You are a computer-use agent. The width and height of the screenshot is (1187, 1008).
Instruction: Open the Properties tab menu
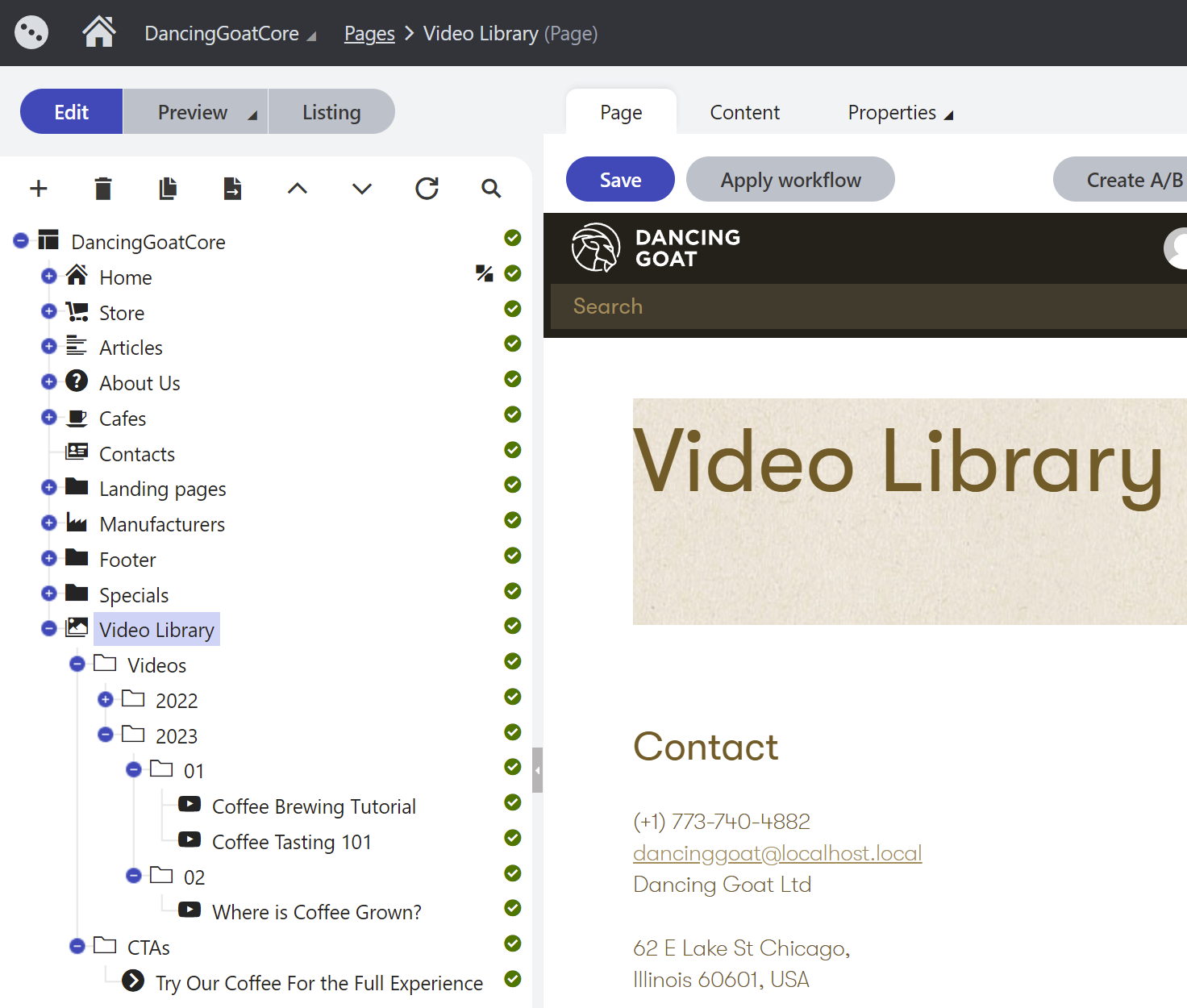tap(900, 112)
